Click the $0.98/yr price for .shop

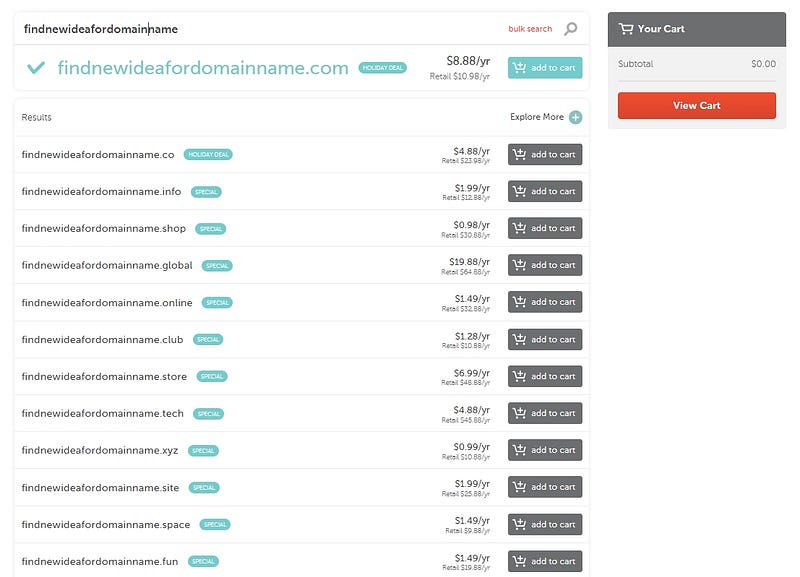471,225
